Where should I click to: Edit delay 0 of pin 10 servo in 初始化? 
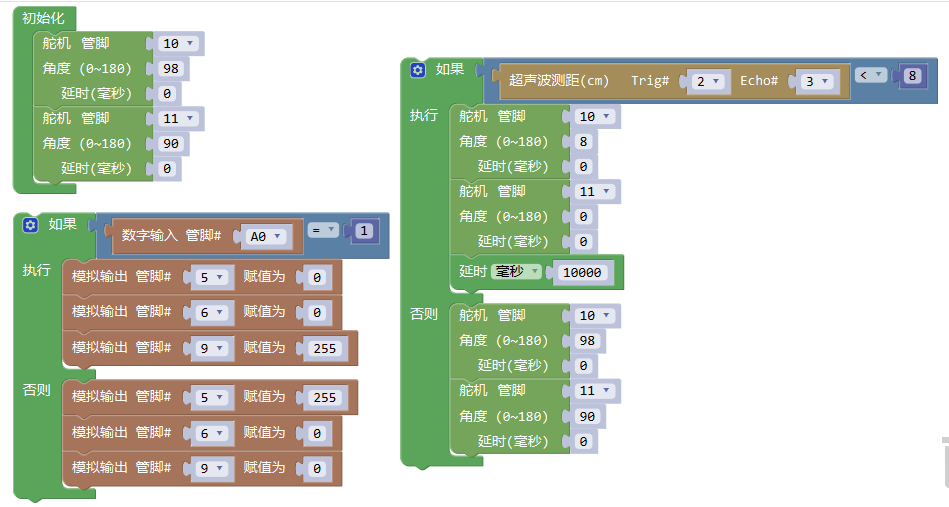tap(167, 94)
